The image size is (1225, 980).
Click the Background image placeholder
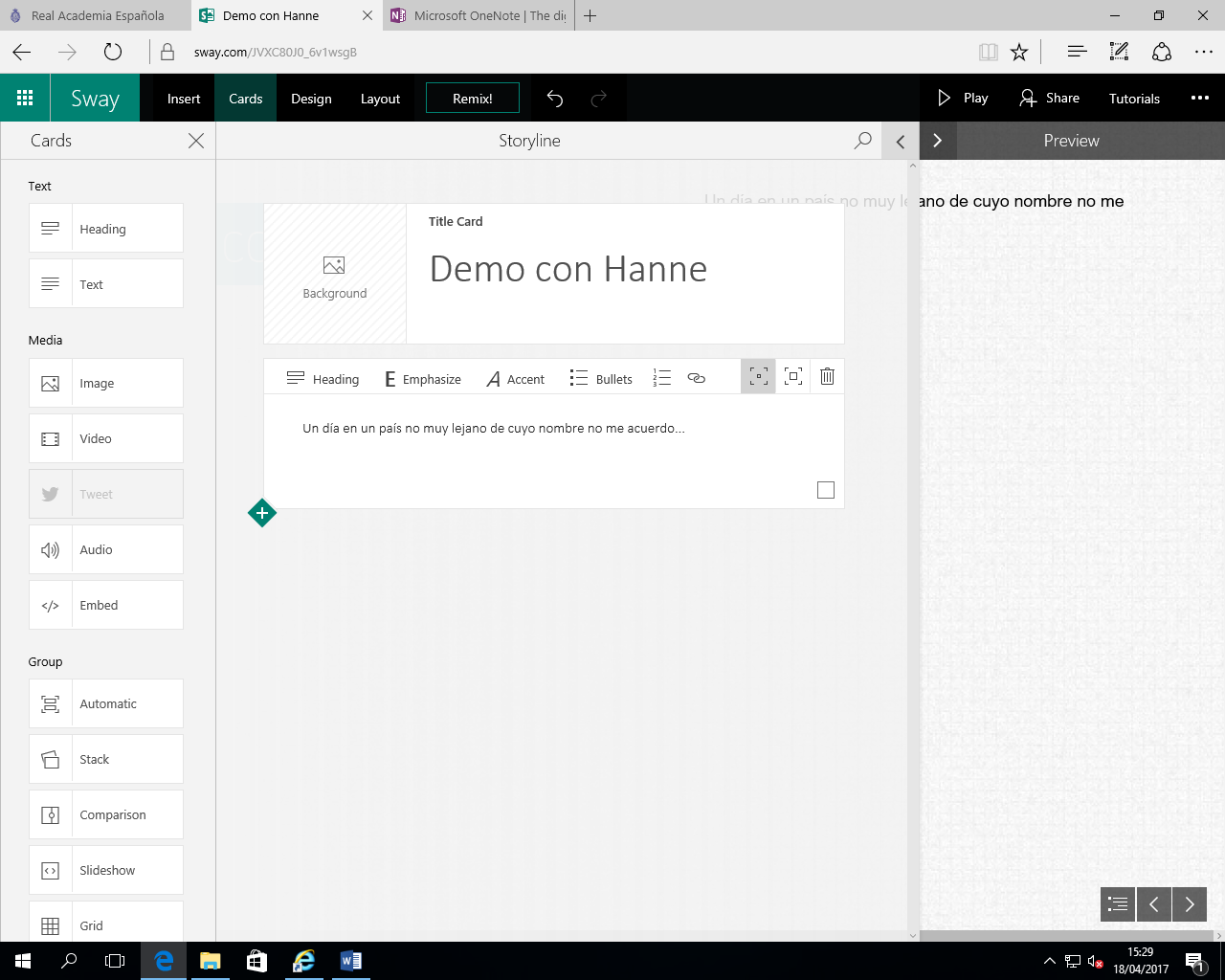click(335, 275)
